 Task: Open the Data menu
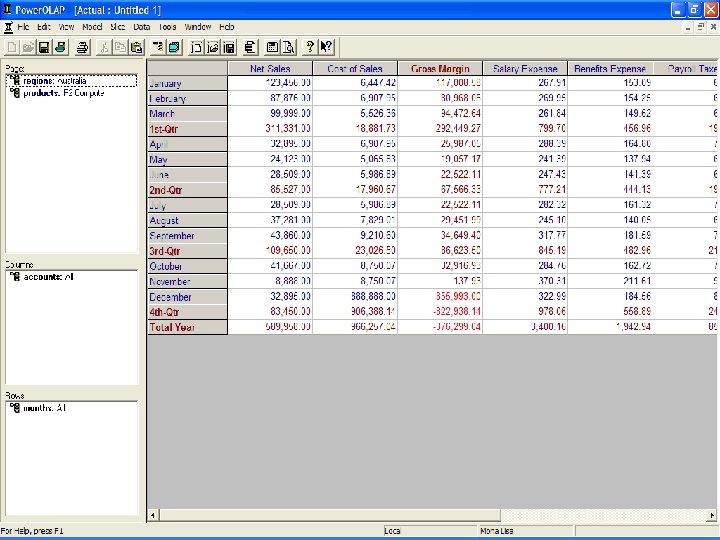click(x=142, y=27)
